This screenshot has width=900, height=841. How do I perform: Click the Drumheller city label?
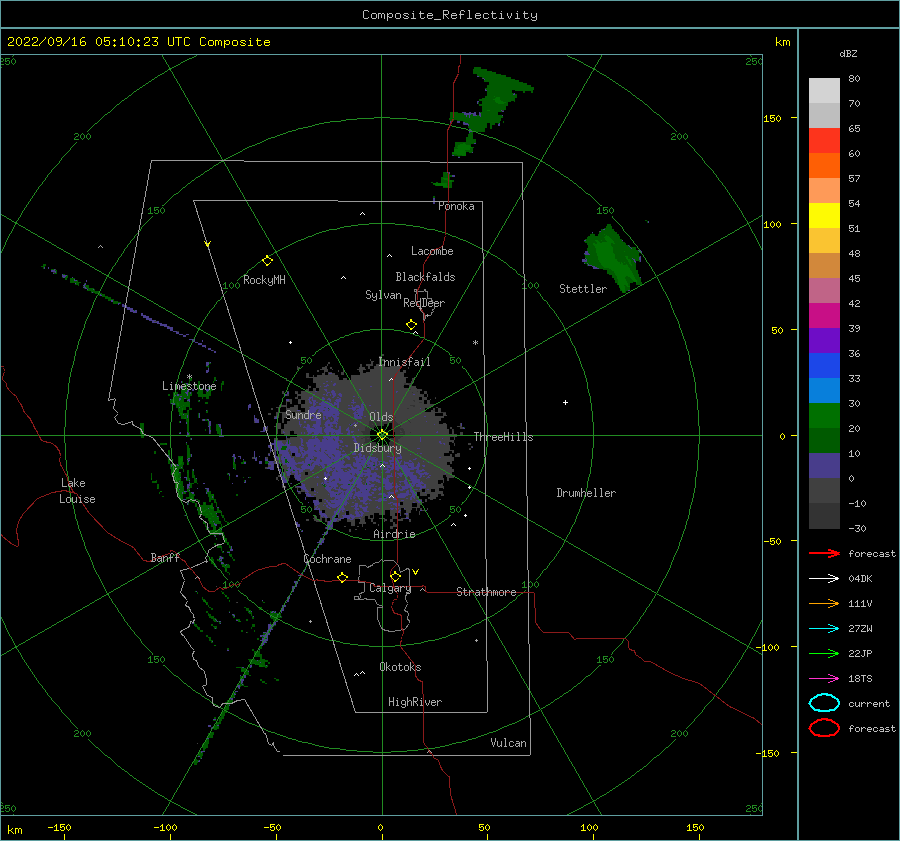click(586, 493)
